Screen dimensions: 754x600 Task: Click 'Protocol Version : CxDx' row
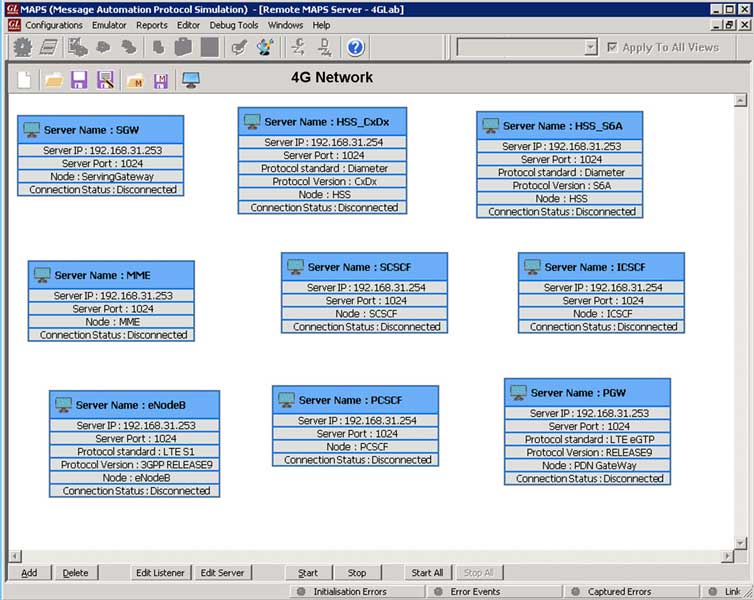coord(323,181)
